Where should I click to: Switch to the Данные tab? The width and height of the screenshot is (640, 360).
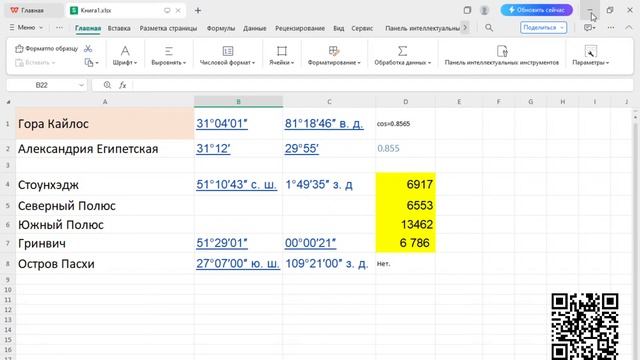pos(255,28)
